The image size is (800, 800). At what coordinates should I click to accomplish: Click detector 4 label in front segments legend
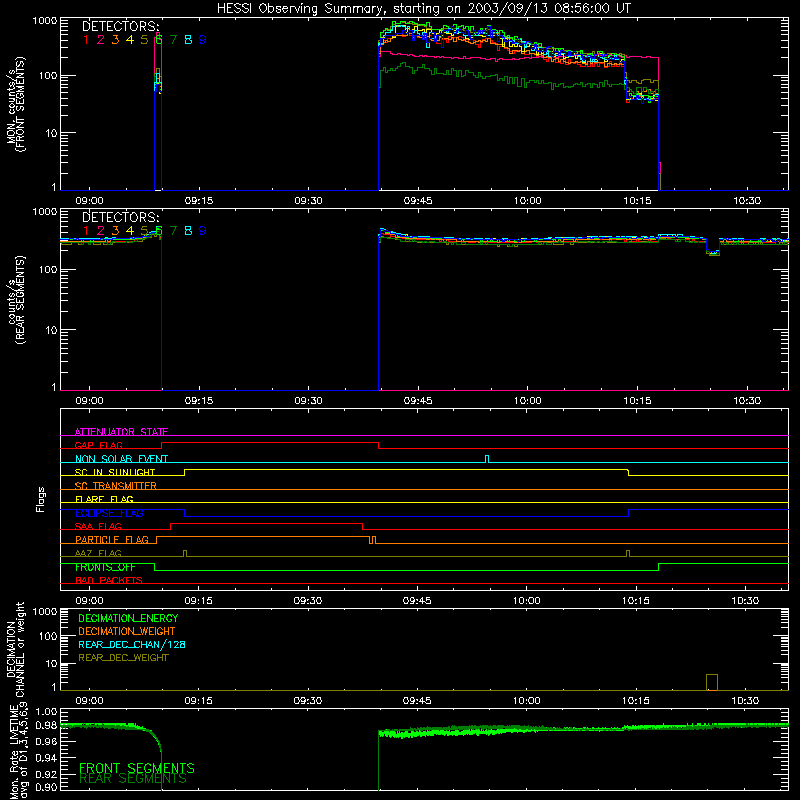pos(130,40)
